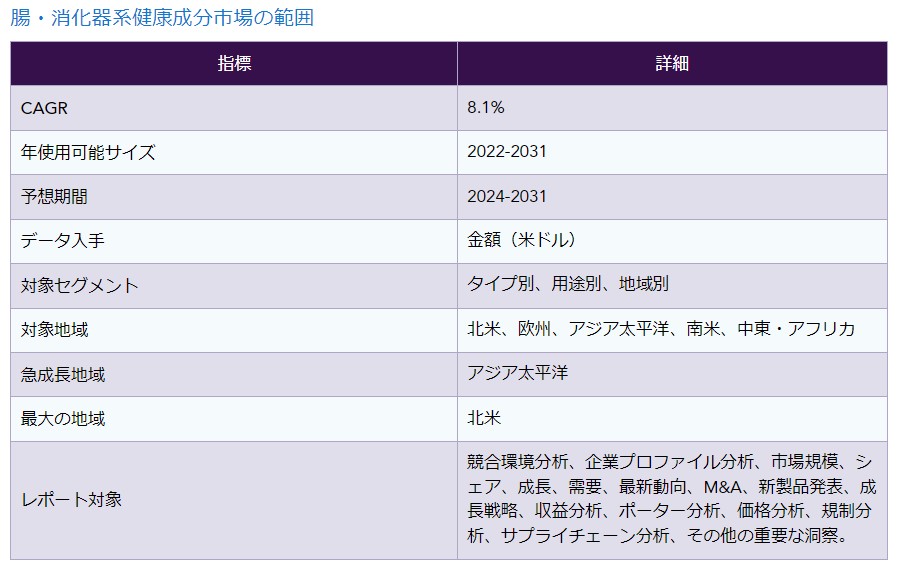Click the データ入手 label
This screenshot has height=561, width=897.
click(x=63, y=241)
